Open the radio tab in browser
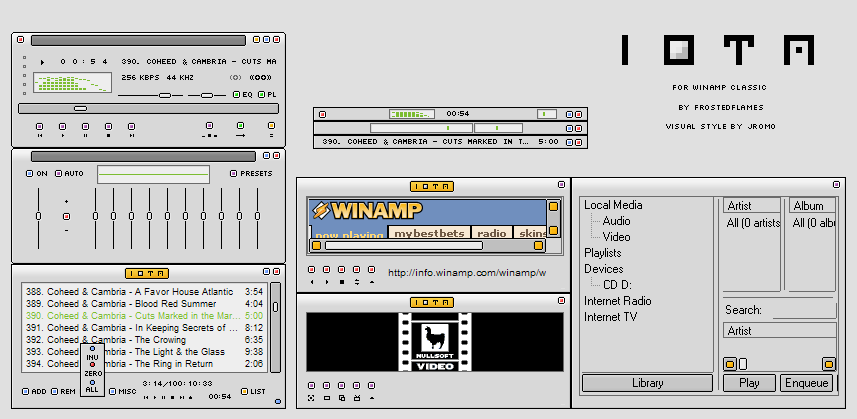 (x=492, y=233)
